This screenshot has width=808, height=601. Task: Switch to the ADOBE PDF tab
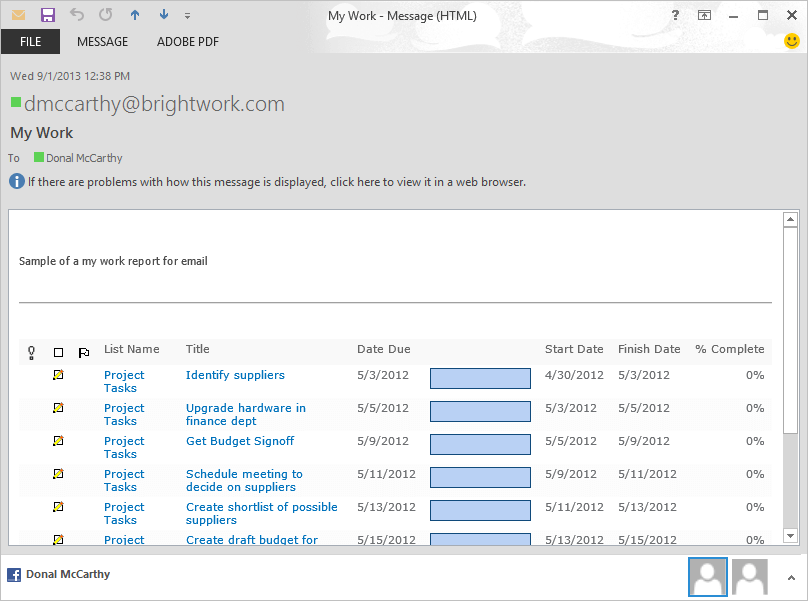click(188, 42)
